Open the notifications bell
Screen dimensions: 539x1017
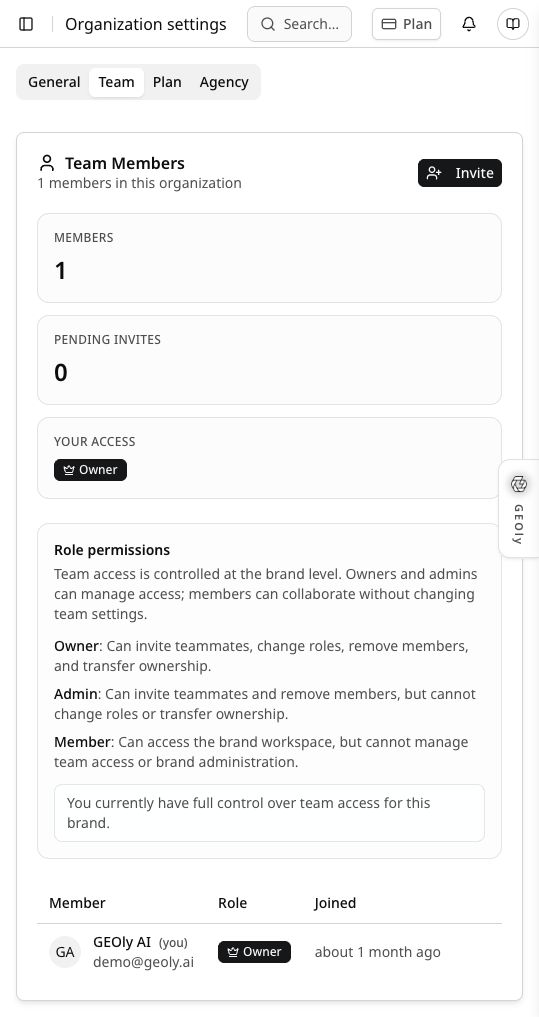tap(469, 24)
